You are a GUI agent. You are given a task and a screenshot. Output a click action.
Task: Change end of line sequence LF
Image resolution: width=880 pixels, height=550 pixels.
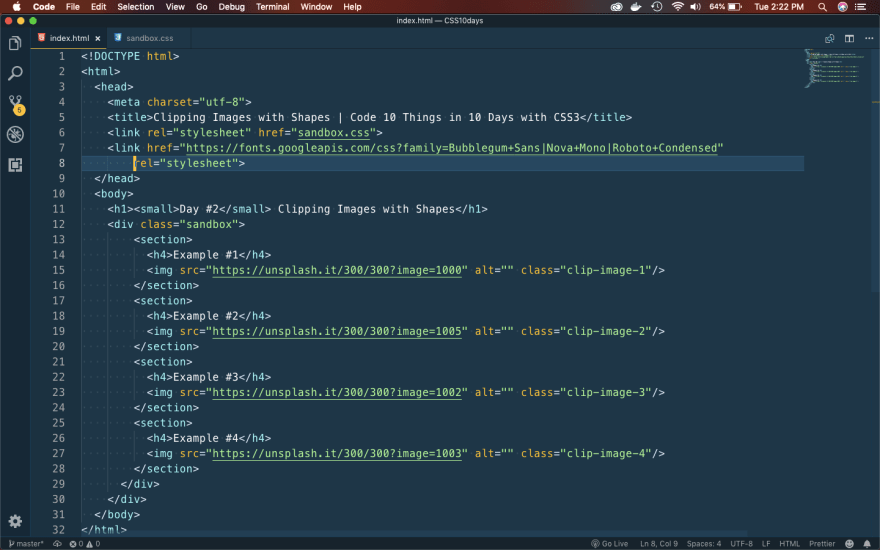pos(766,544)
